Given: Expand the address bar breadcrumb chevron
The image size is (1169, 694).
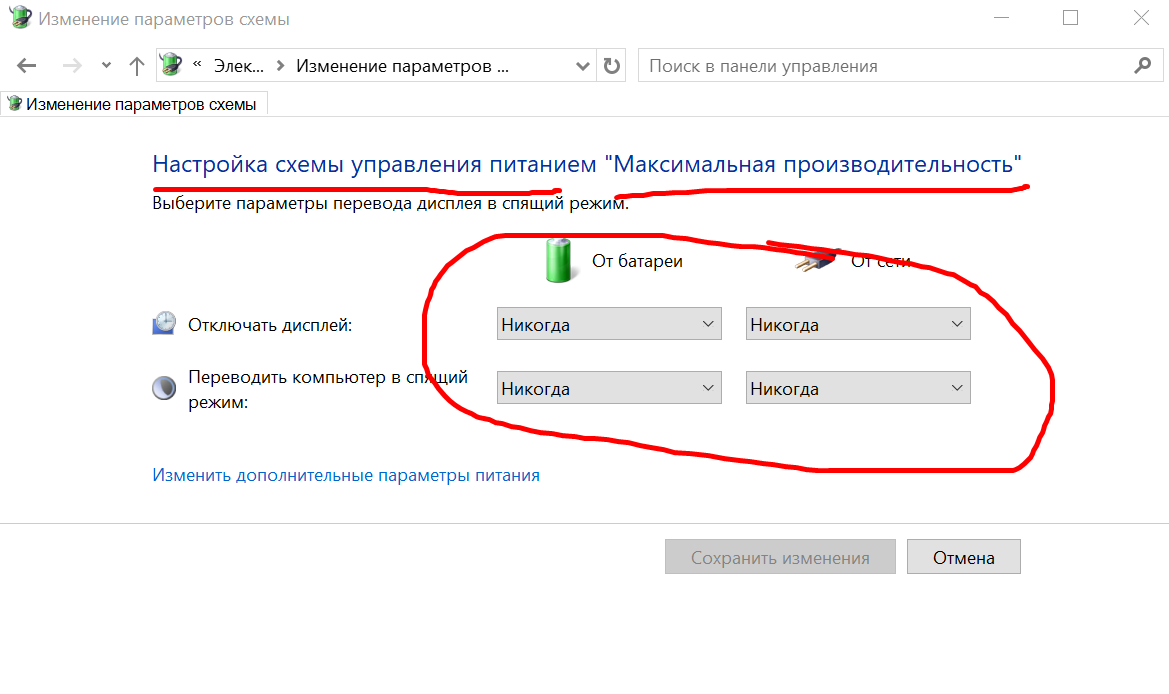Looking at the screenshot, I should (582, 65).
